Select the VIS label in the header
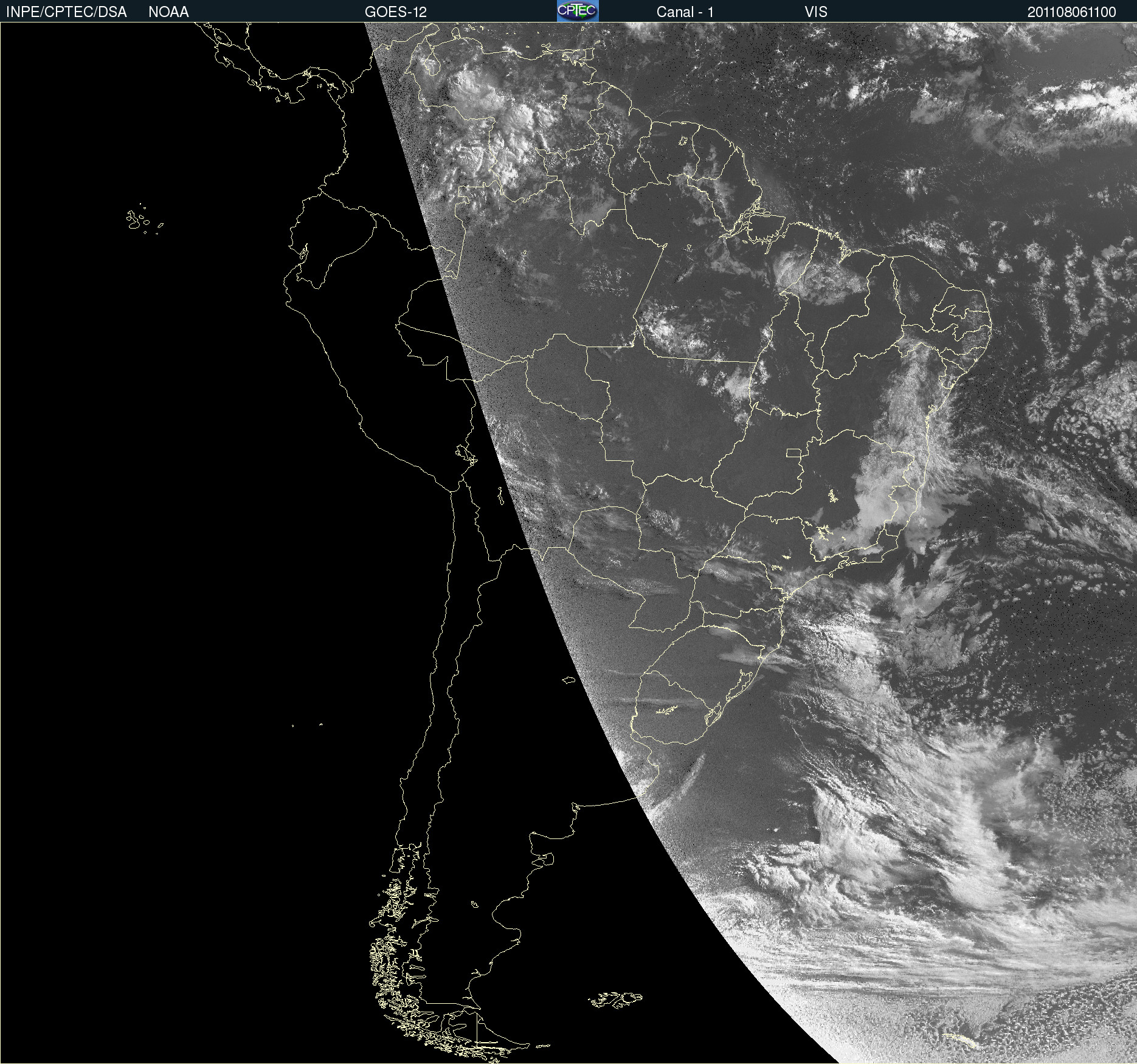1137x1064 pixels. [816, 12]
